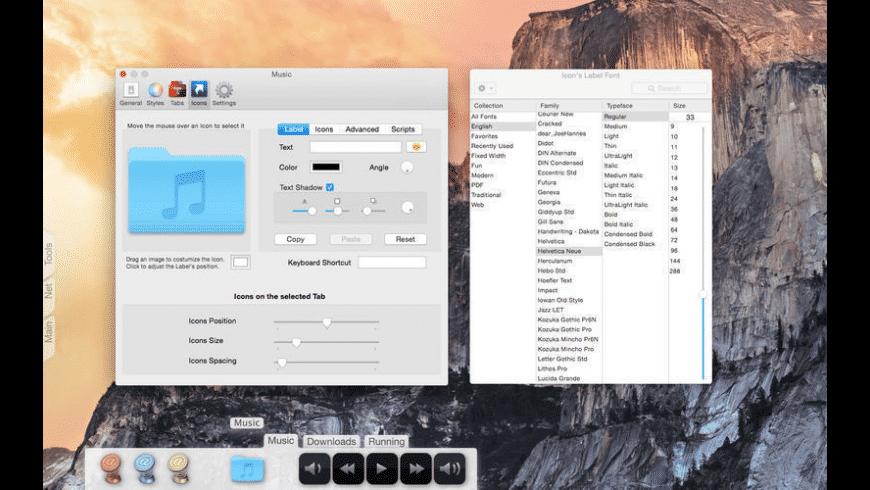The height and width of the screenshot is (490, 870).
Task: Open the General preferences pane
Action: pos(131,94)
